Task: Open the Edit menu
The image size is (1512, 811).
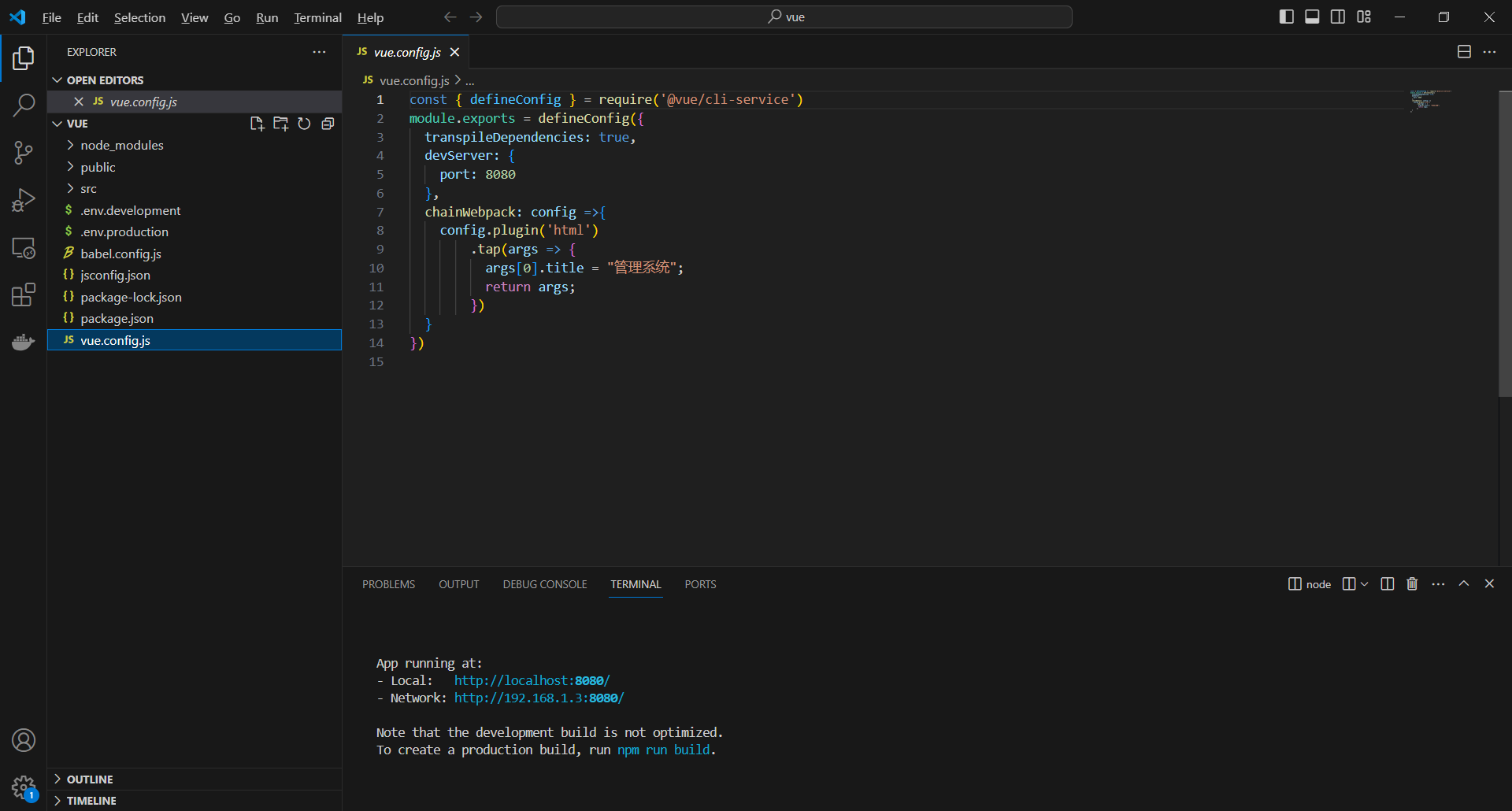Action: click(87, 17)
